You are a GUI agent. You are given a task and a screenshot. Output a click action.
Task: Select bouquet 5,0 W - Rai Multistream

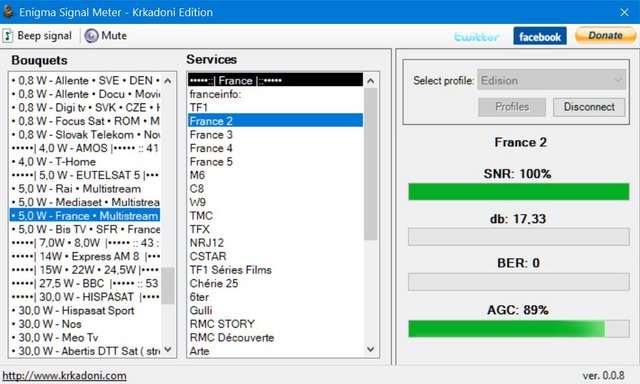coord(85,189)
